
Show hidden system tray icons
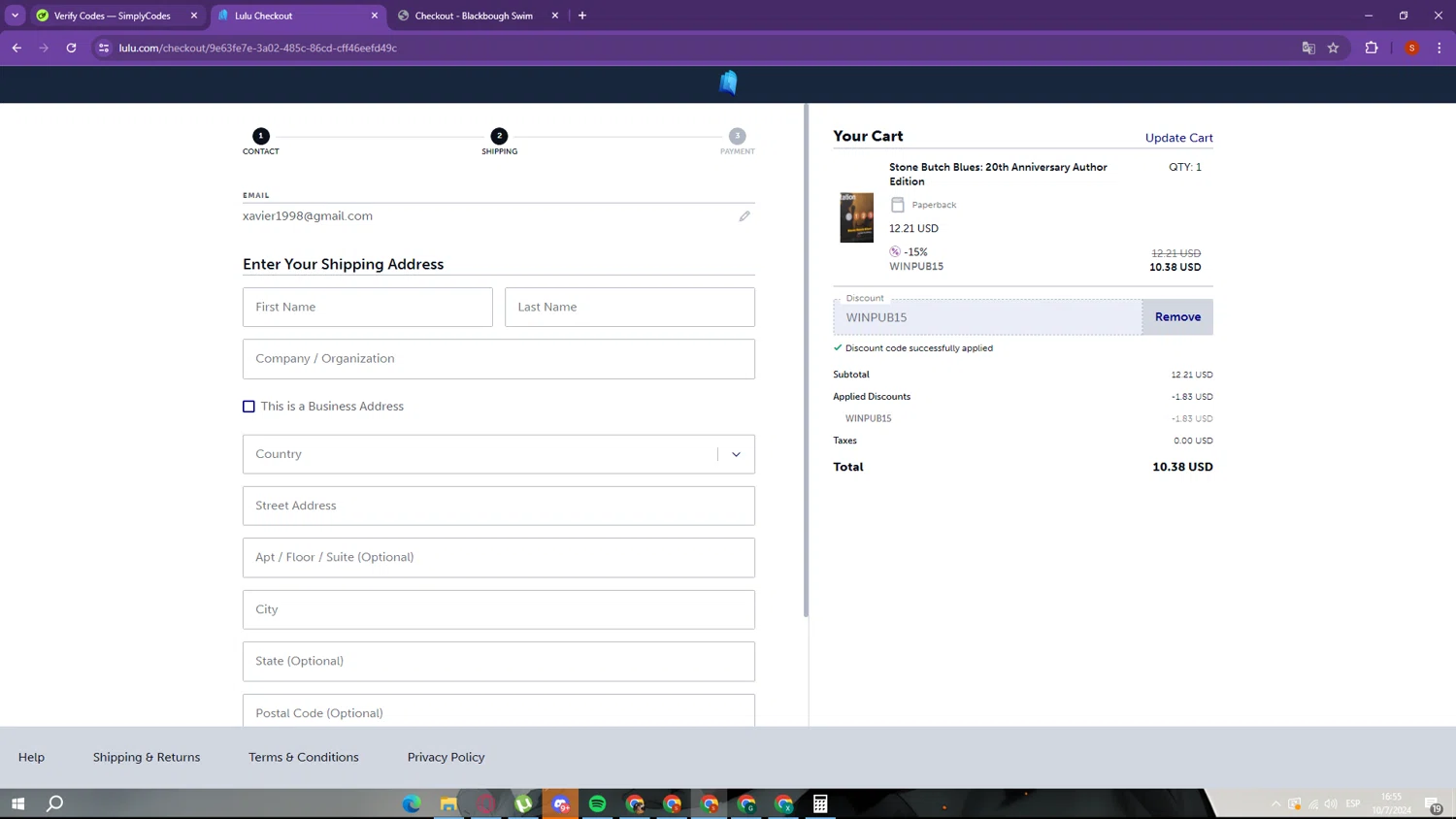1275,803
